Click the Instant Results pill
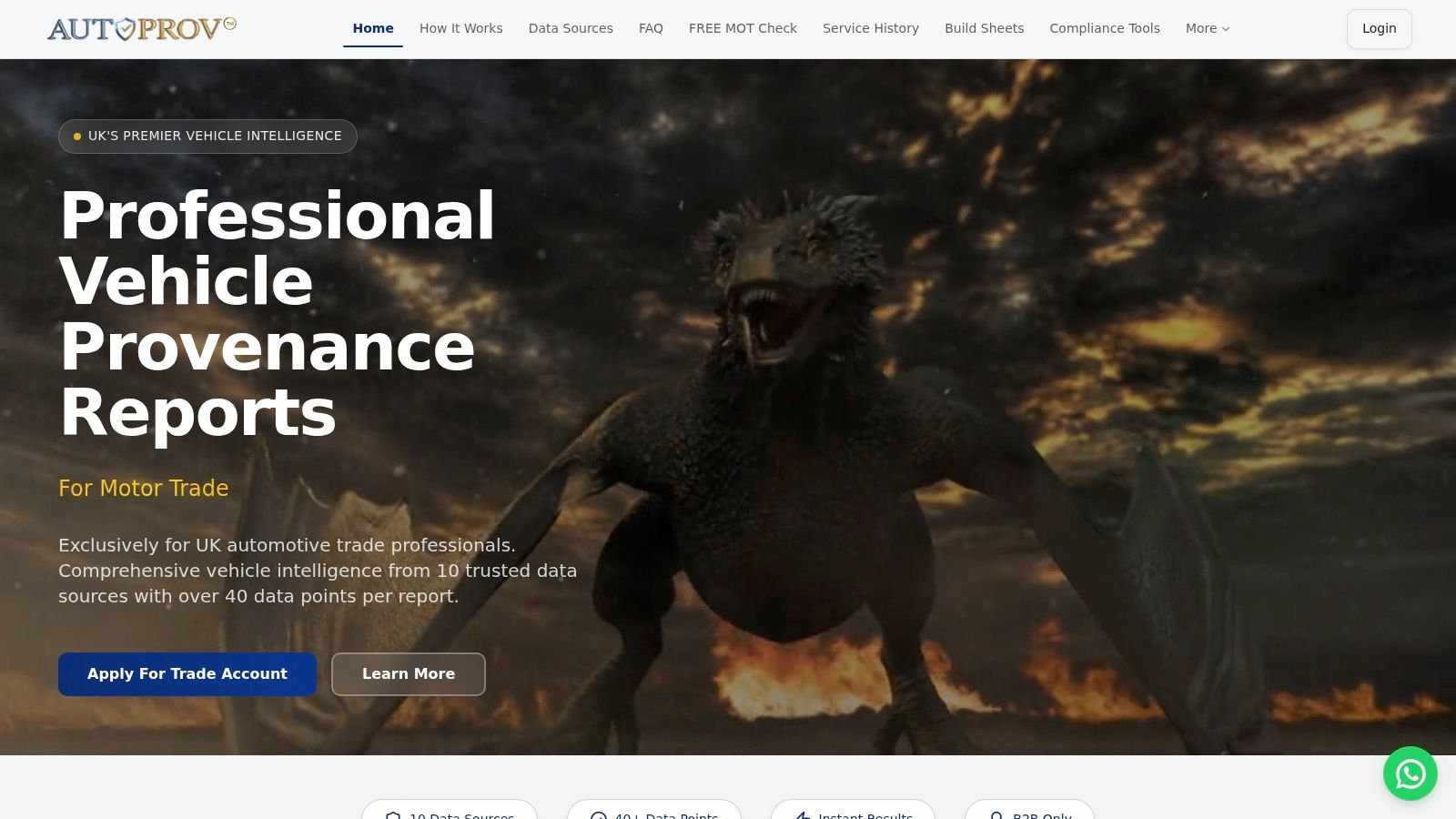The image size is (1456, 819). 853,809
